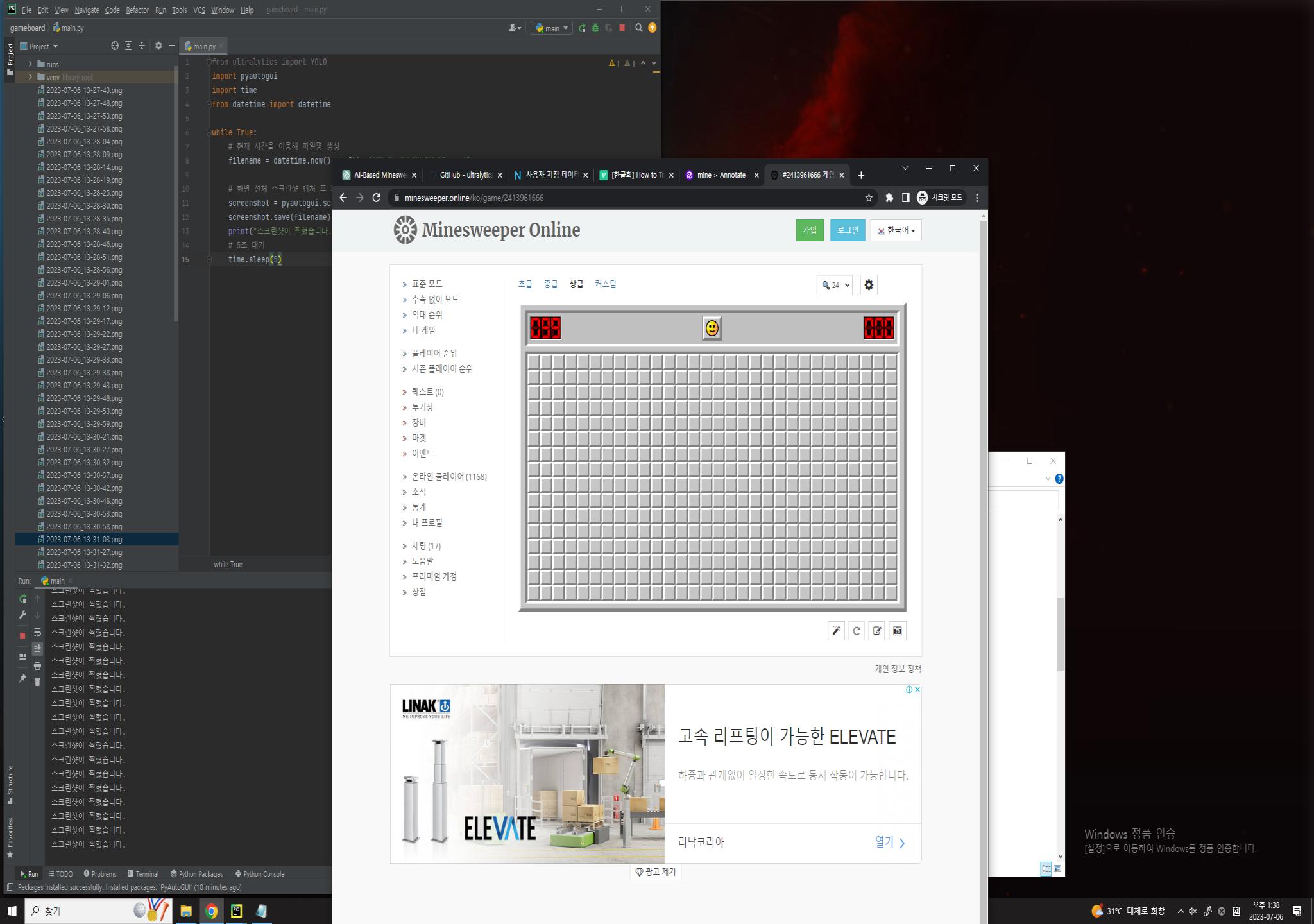Rerun main from the Run panel sidebar
1314x924 pixels.
click(22, 599)
